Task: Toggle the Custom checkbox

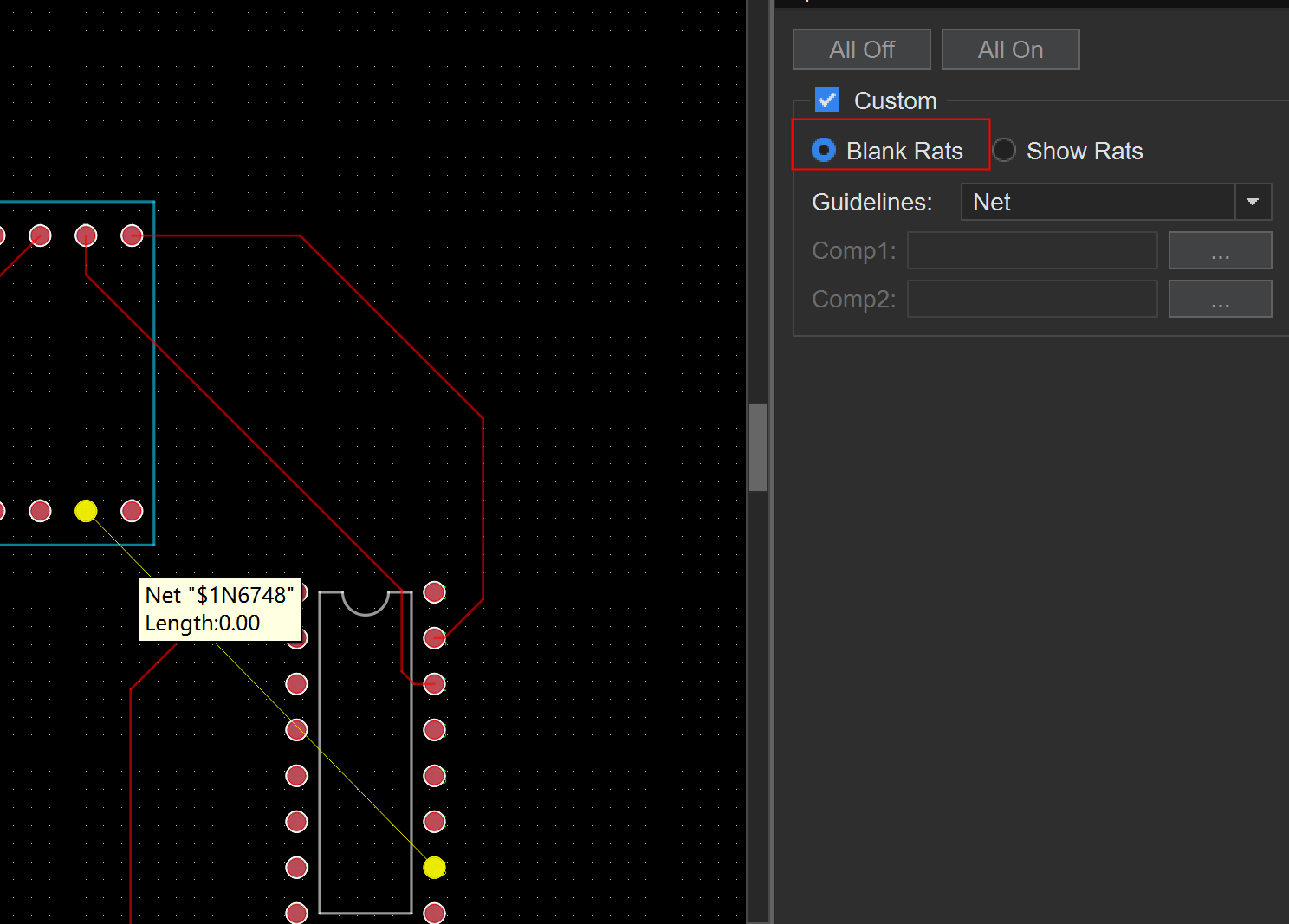Action: [x=827, y=100]
